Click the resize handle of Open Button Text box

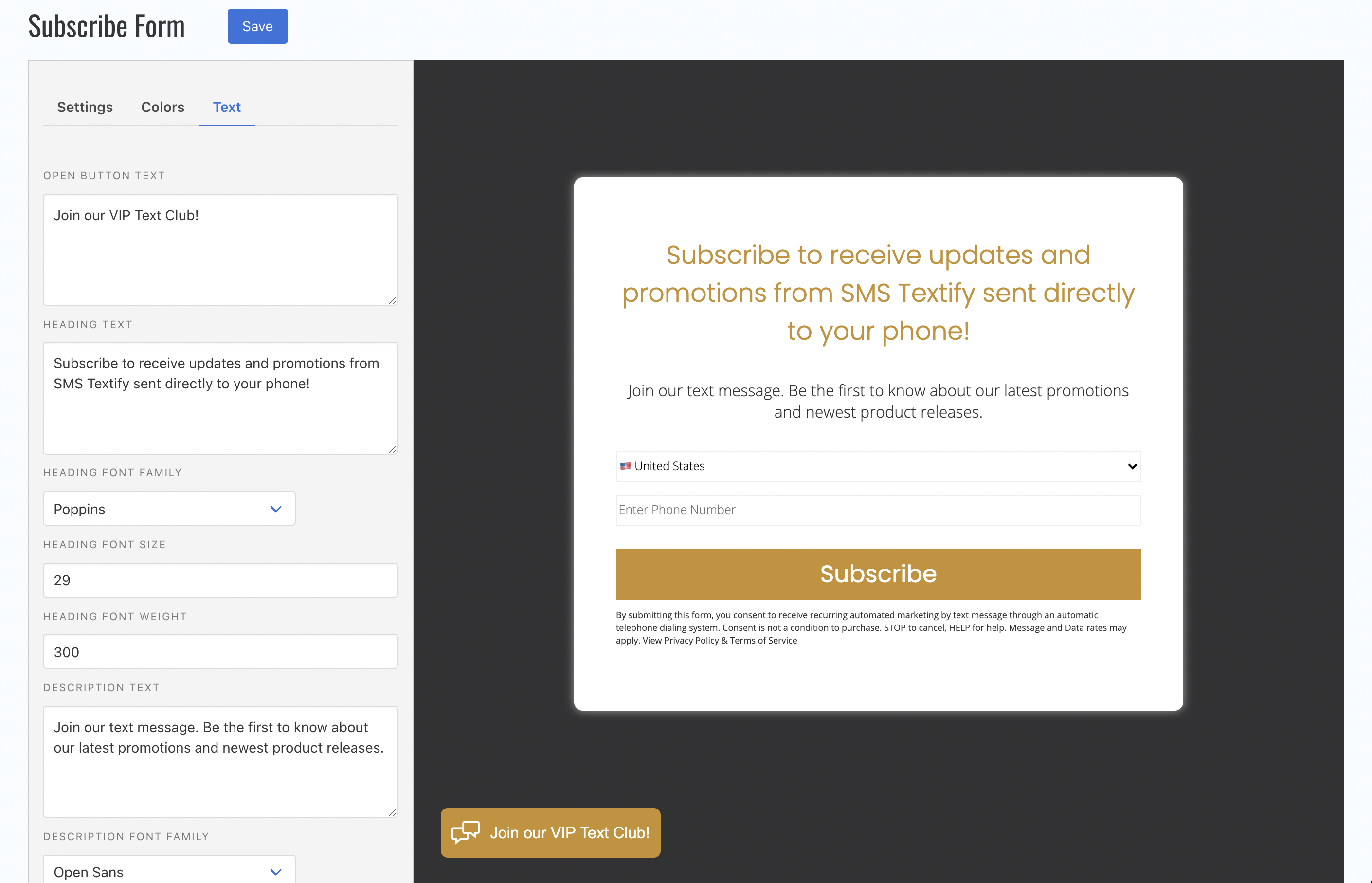click(393, 300)
